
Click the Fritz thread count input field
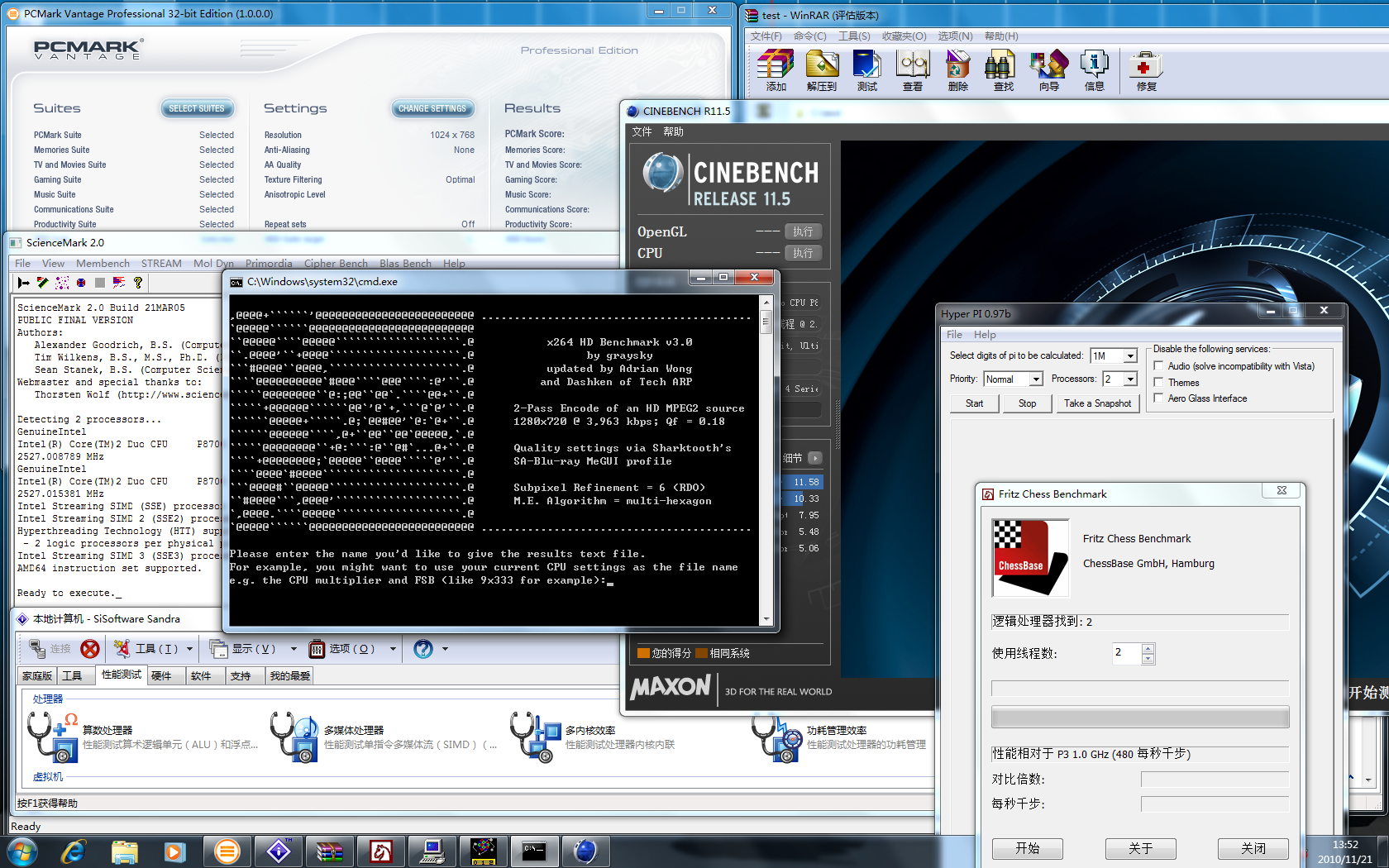[1127, 653]
